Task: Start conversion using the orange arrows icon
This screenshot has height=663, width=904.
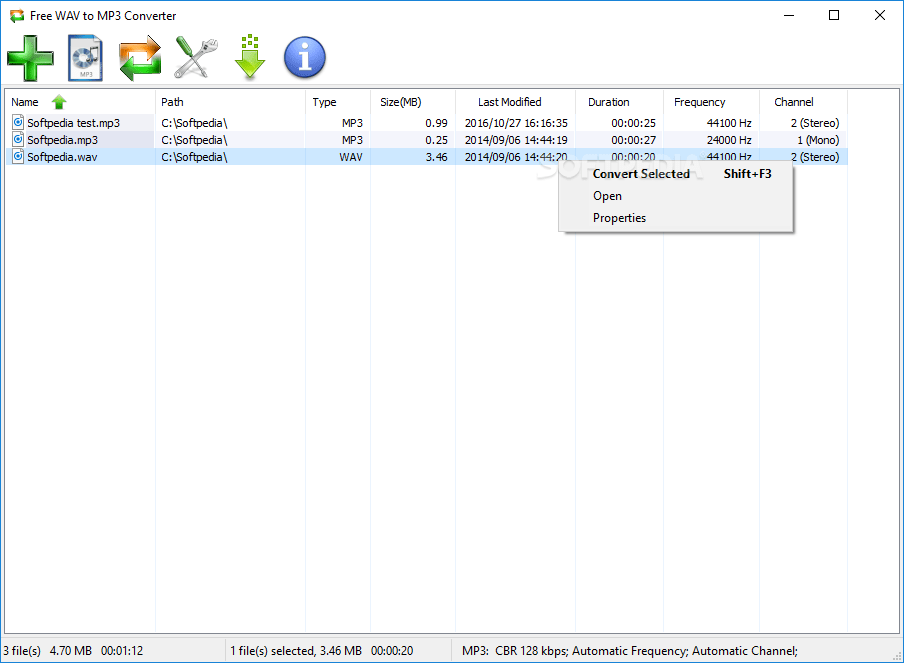Action: coord(140,57)
